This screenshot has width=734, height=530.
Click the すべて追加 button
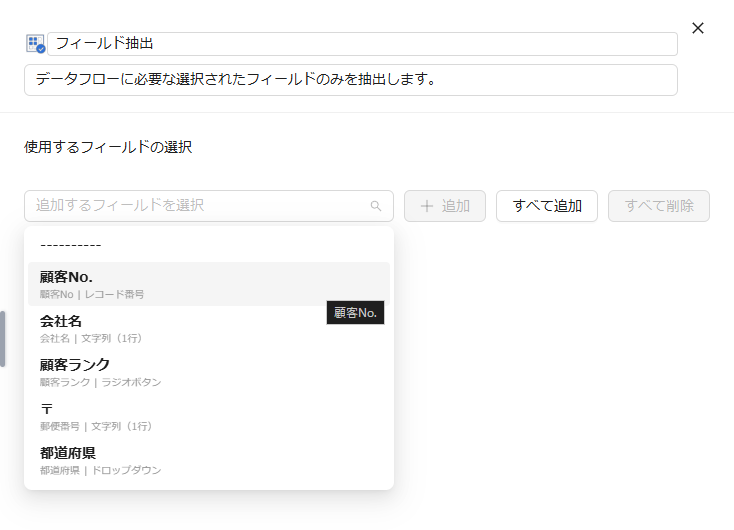[x=547, y=206]
